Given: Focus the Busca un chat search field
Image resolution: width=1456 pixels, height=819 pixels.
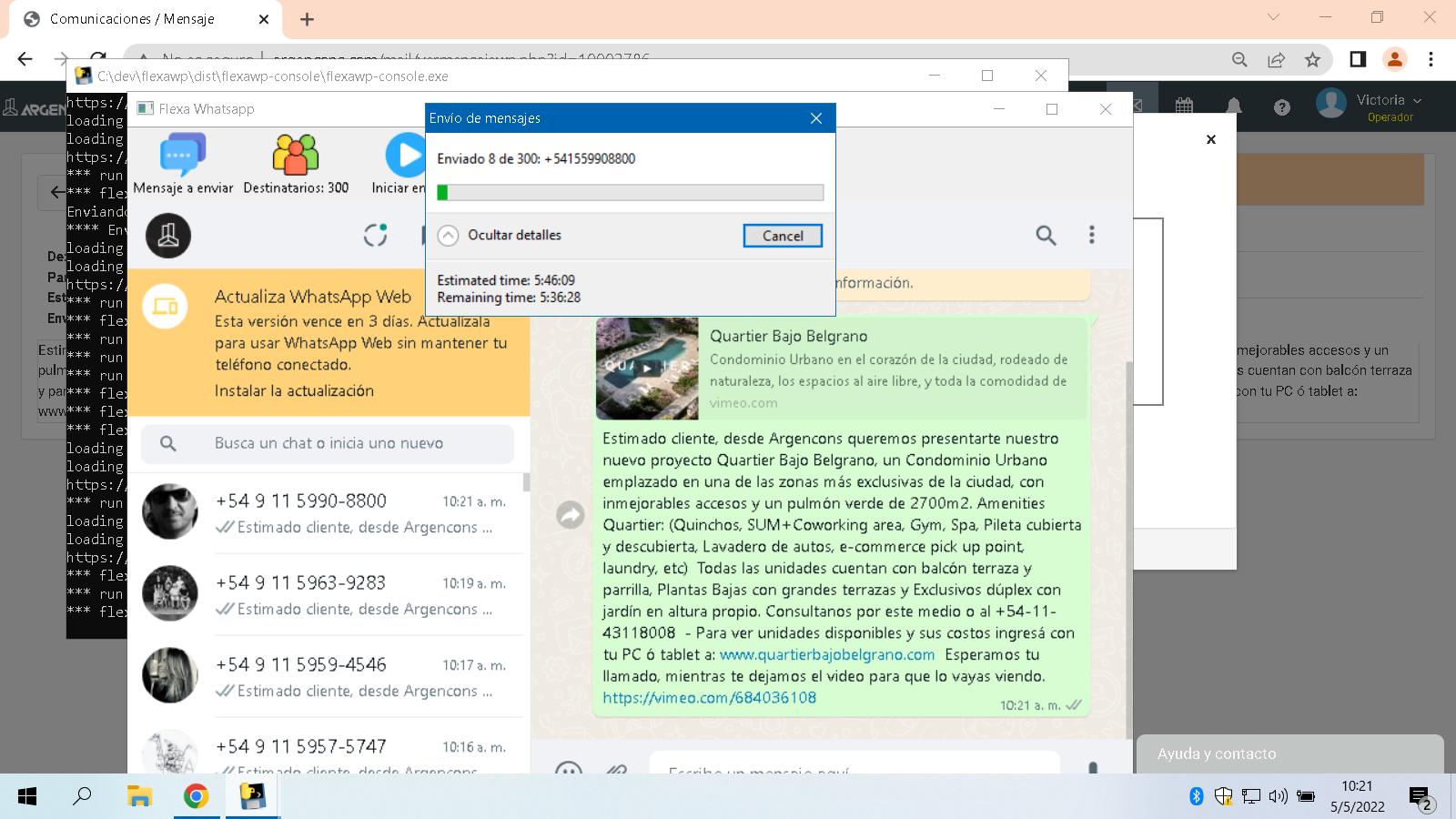Looking at the screenshot, I should pos(328,443).
